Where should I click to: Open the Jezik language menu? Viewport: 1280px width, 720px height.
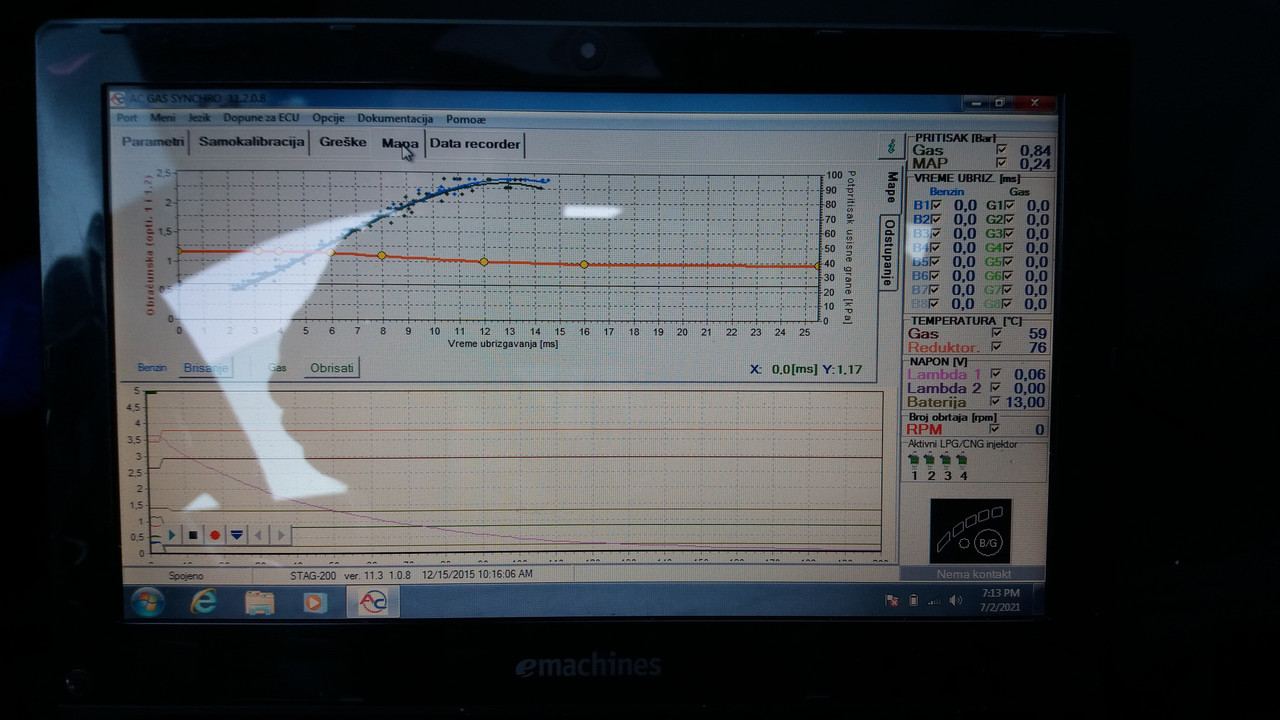coord(200,118)
